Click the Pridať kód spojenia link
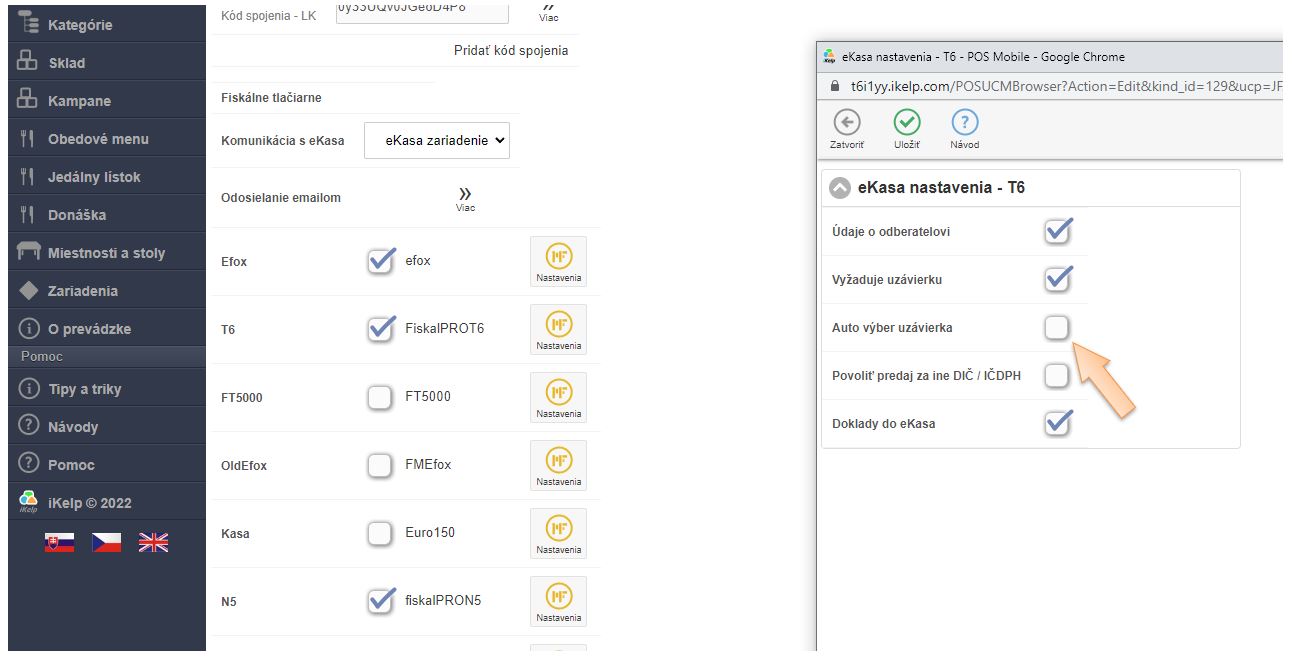The image size is (1305, 657). click(511, 51)
